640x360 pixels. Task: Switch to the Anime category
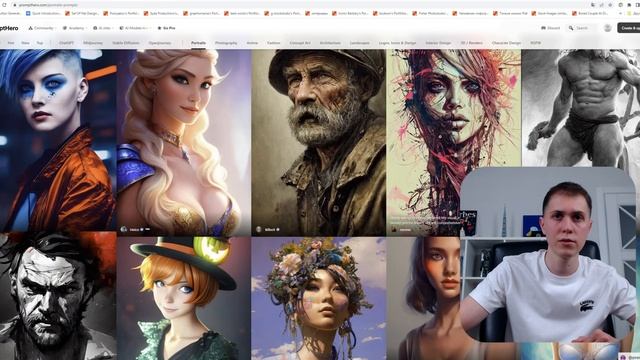pyautogui.click(x=252, y=43)
